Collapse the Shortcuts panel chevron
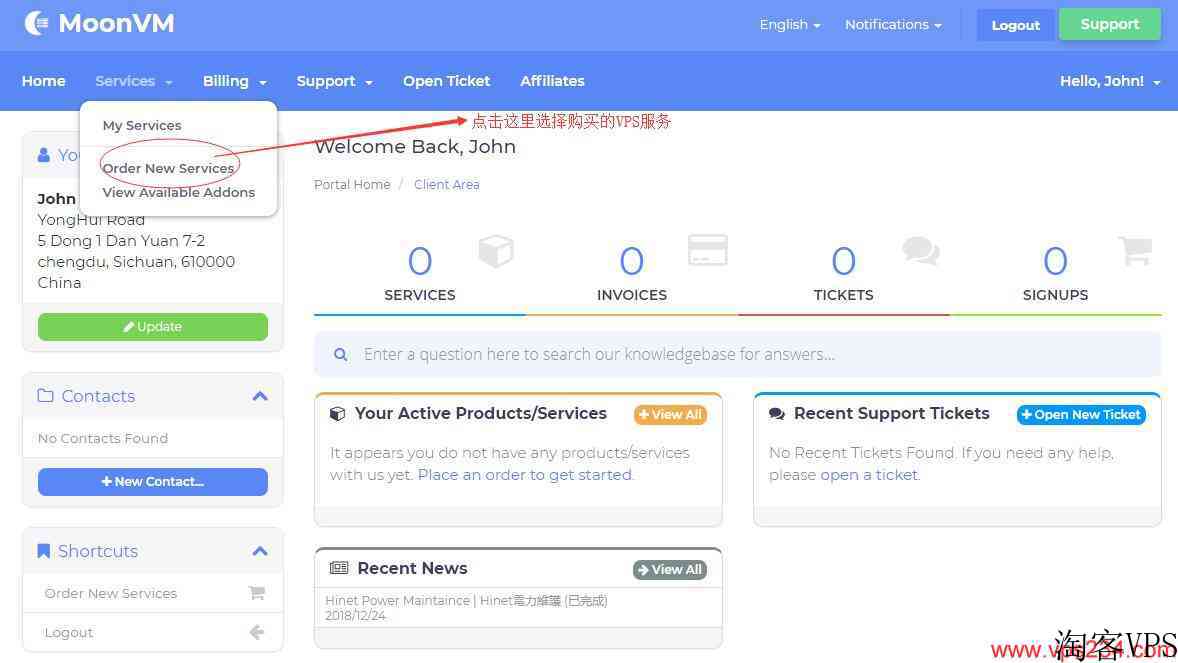Viewport: 1178px width, 663px height. (x=260, y=551)
